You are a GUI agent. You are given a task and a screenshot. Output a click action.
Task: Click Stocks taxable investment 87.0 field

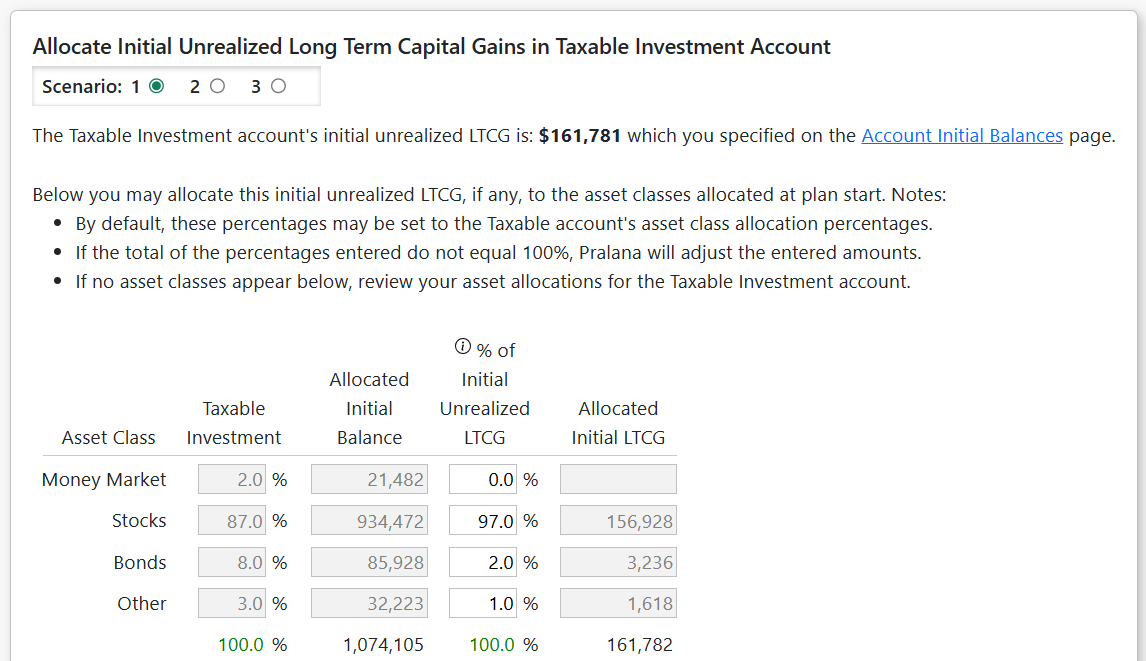pos(232,521)
